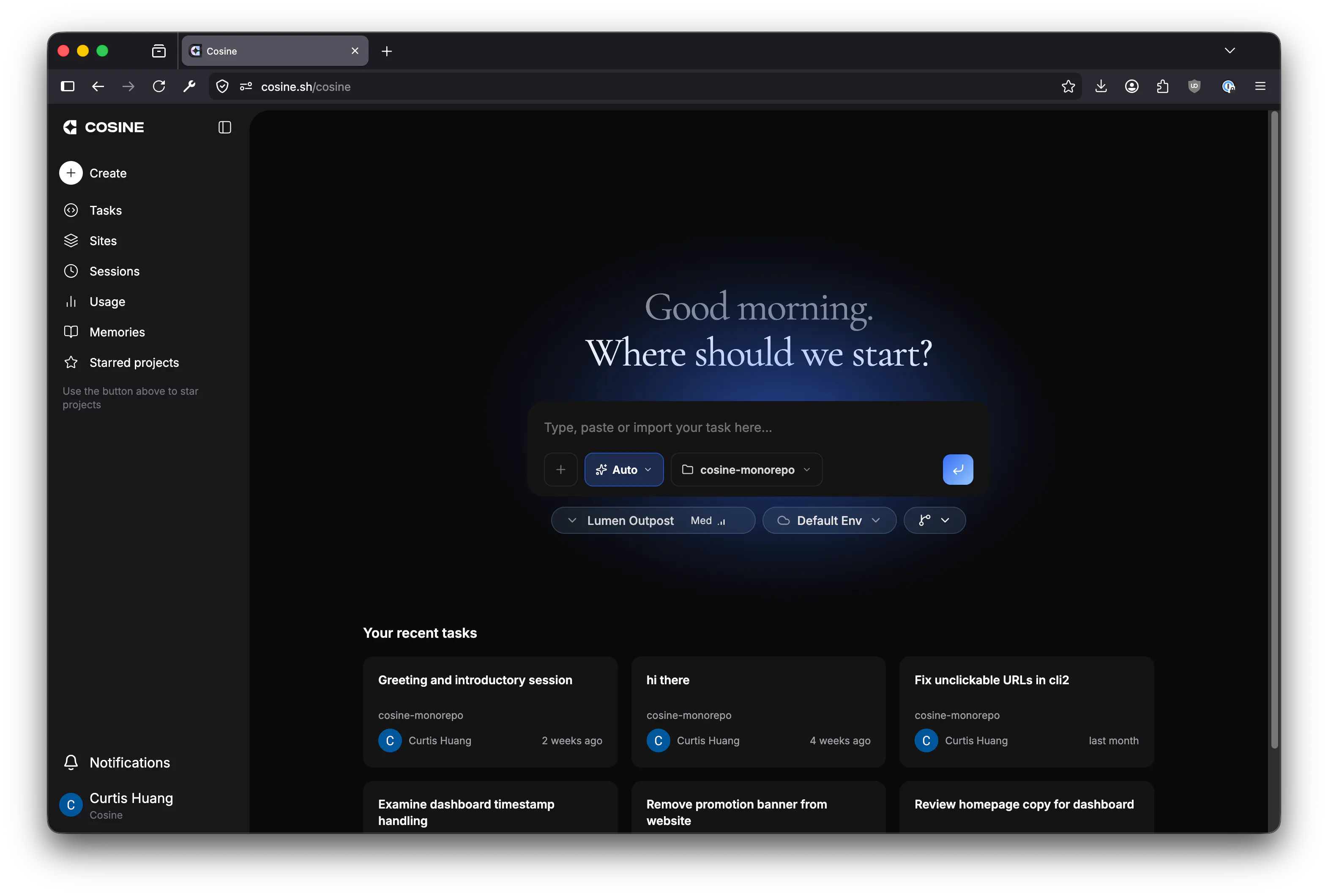
Task: Open the Extensions puzzle icon
Action: tap(1162, 86)
